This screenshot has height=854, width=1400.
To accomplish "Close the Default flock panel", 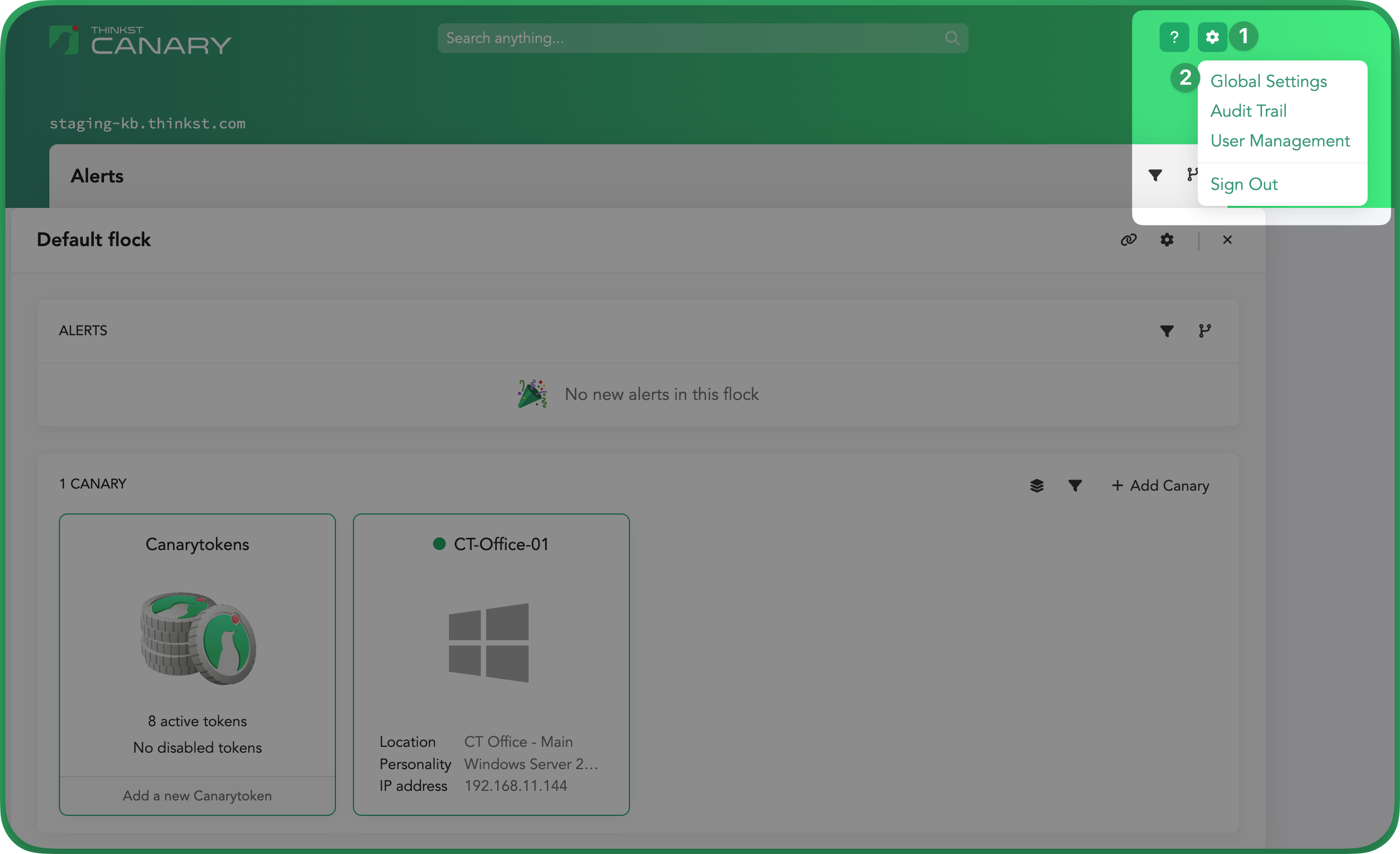I will pos(1226,240).
